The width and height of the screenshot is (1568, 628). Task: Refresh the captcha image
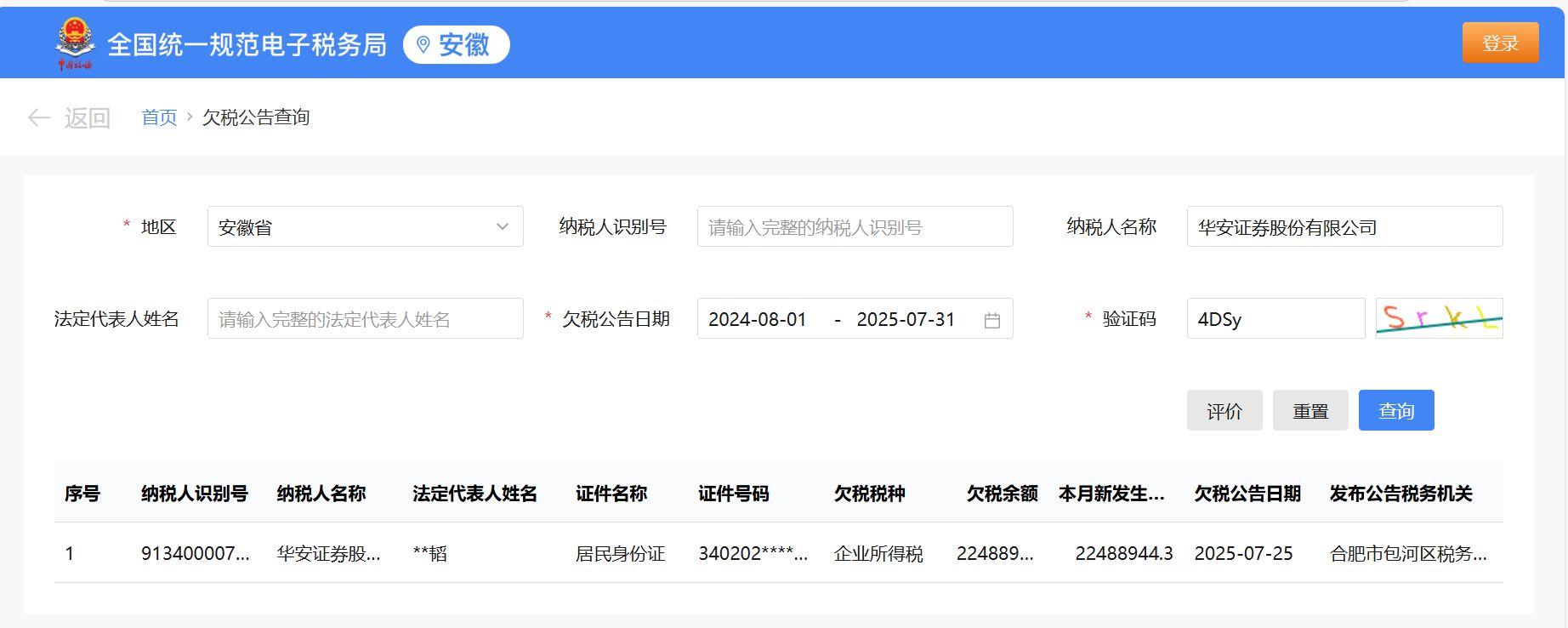pos(1439,318)
